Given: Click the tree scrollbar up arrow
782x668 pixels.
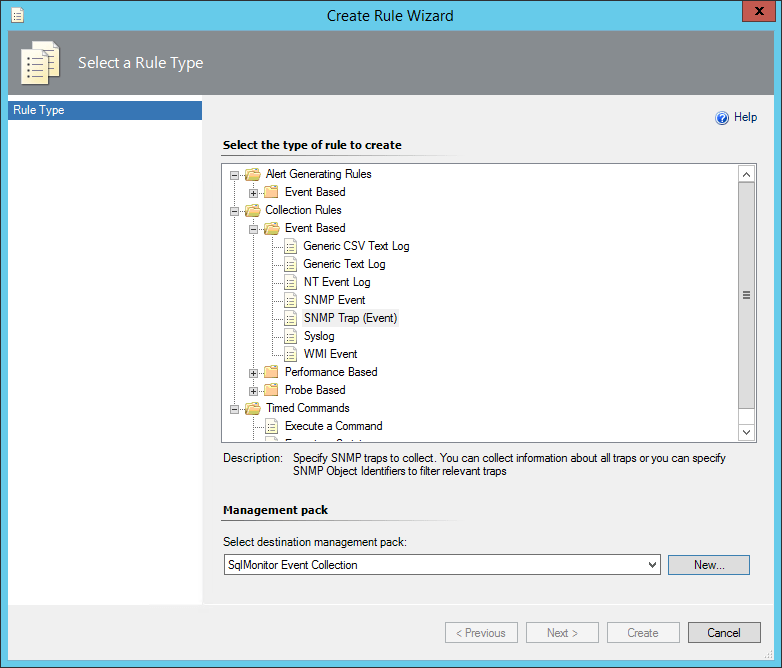Looking at the screenshot, I should (x=747, y=174).
